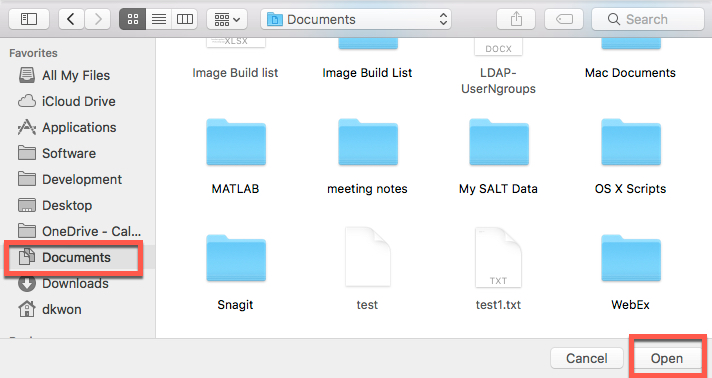Select the Snagit folder icon
This screenshot has width=712, height=378.
coord(236,258)
